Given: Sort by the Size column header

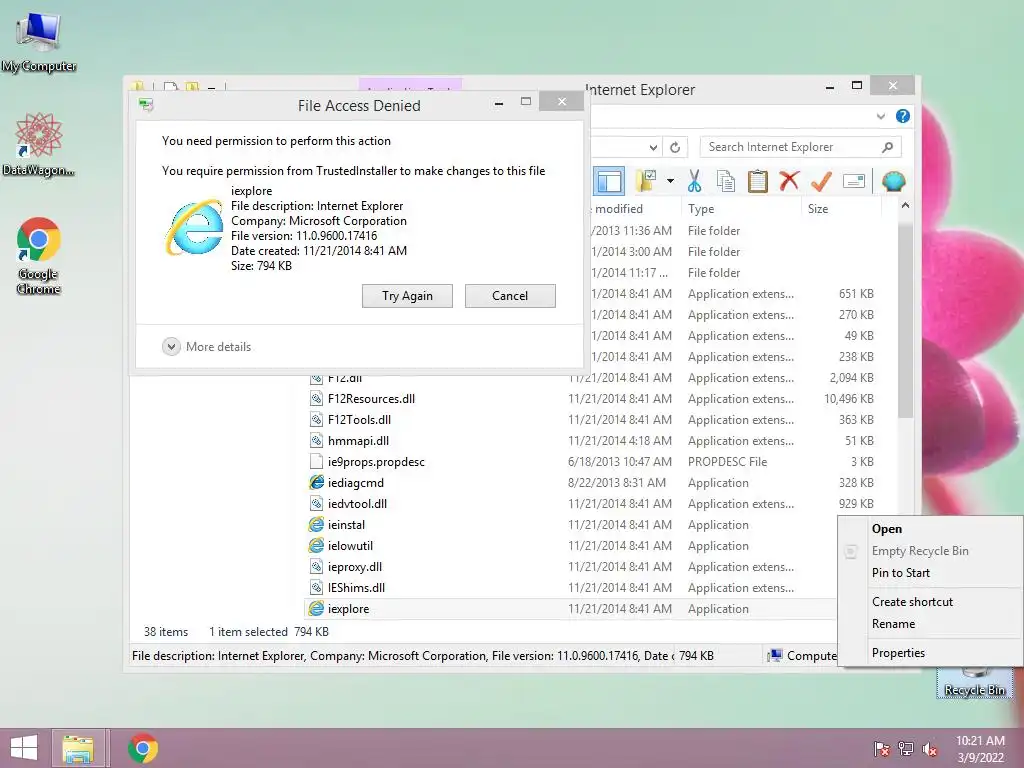Looking at the screenshot, I should pyautogui.click(x=840, y=209).
